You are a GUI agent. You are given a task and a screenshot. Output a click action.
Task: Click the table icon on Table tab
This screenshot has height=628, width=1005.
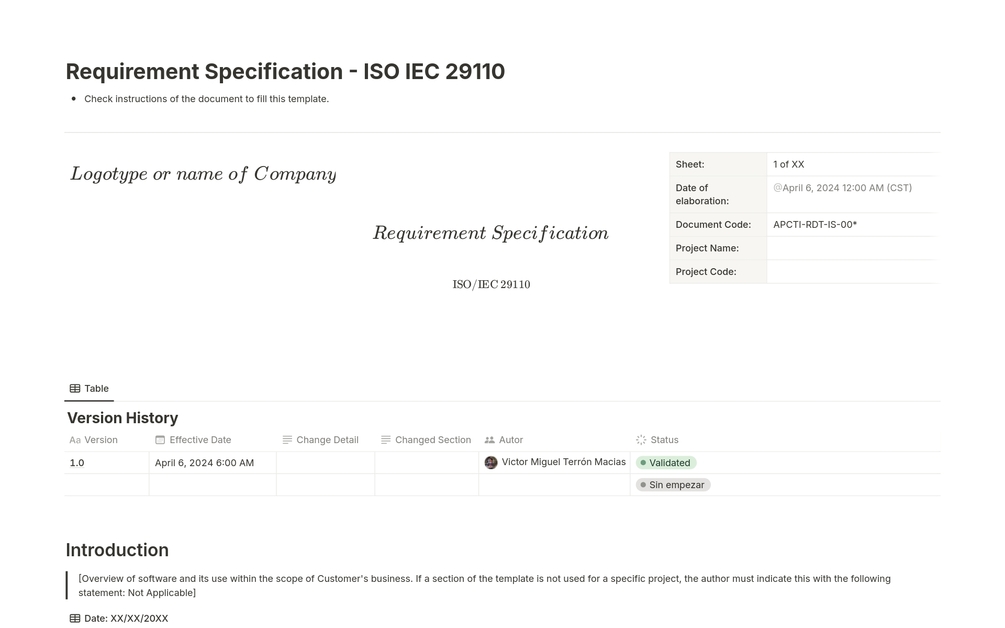[x=75, y=389]
